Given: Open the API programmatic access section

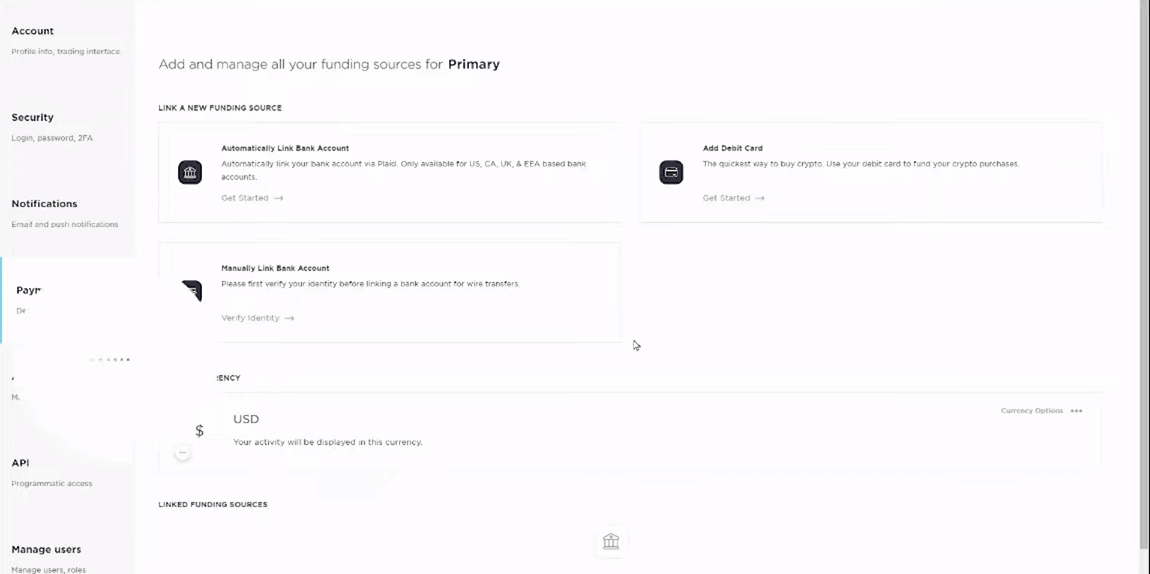Looking at the screenshot, I should pyautogui.click(x=20, y=463).
